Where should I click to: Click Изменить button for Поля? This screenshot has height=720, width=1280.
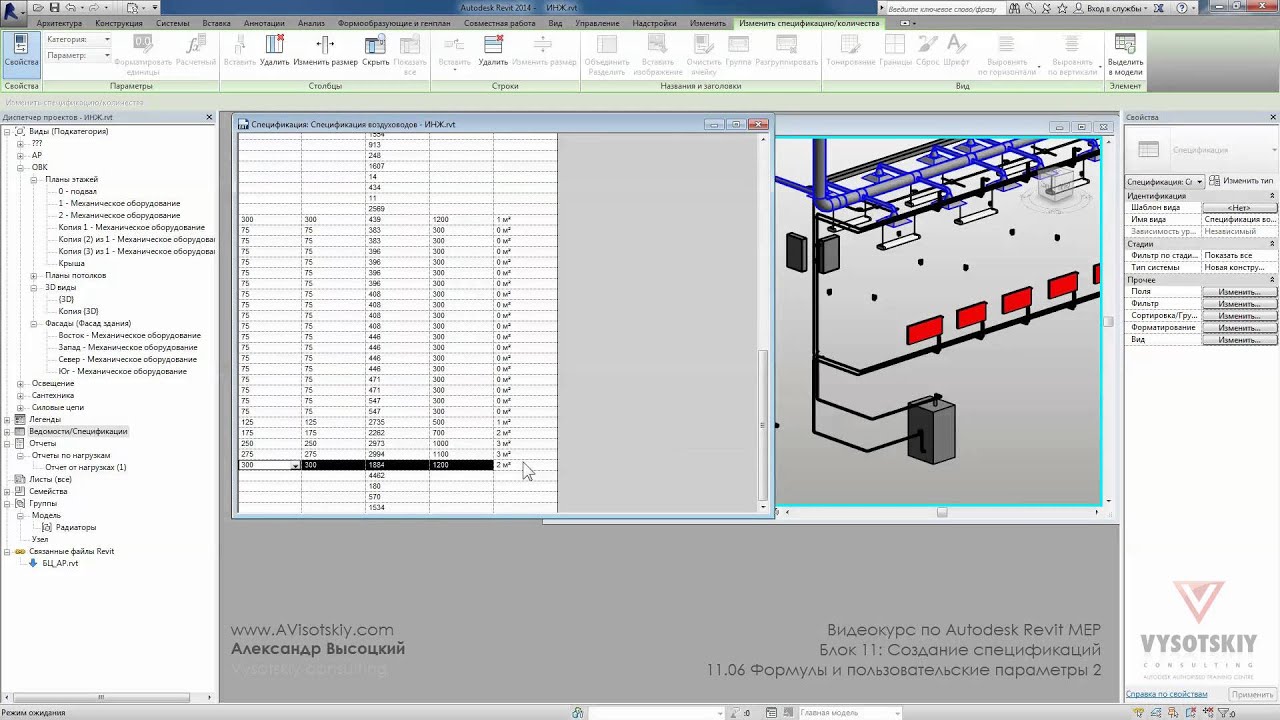(1239, 292)
